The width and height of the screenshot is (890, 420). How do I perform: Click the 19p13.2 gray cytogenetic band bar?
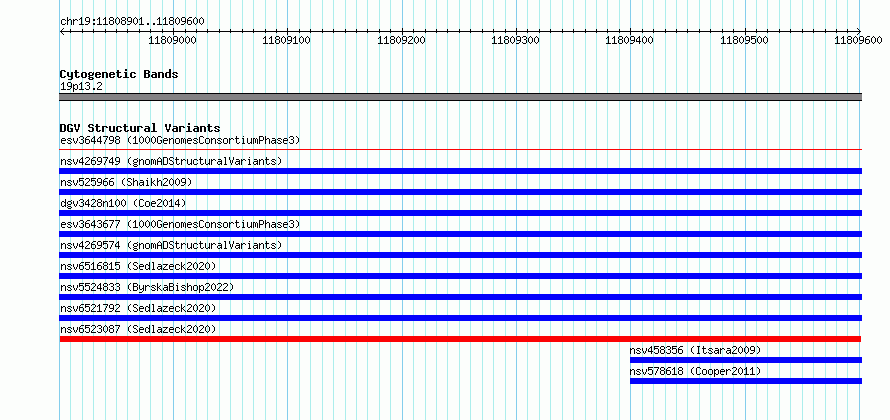point(460,97)
